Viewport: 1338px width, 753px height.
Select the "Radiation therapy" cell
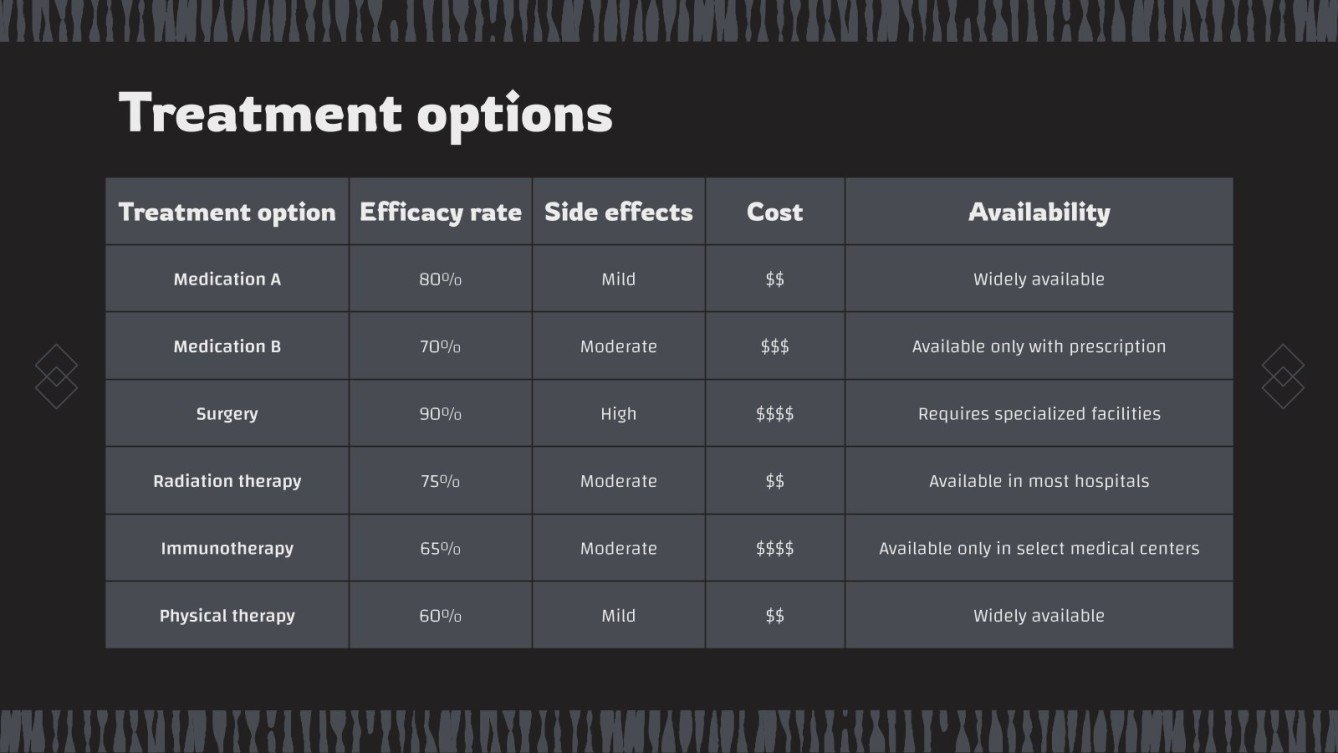coord(227,481)
